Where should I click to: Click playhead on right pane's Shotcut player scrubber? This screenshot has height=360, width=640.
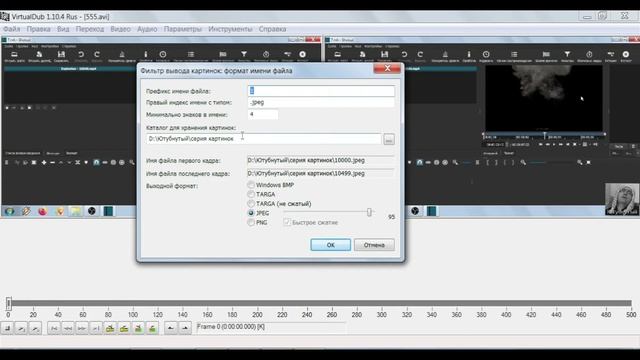tap(544, 135)
